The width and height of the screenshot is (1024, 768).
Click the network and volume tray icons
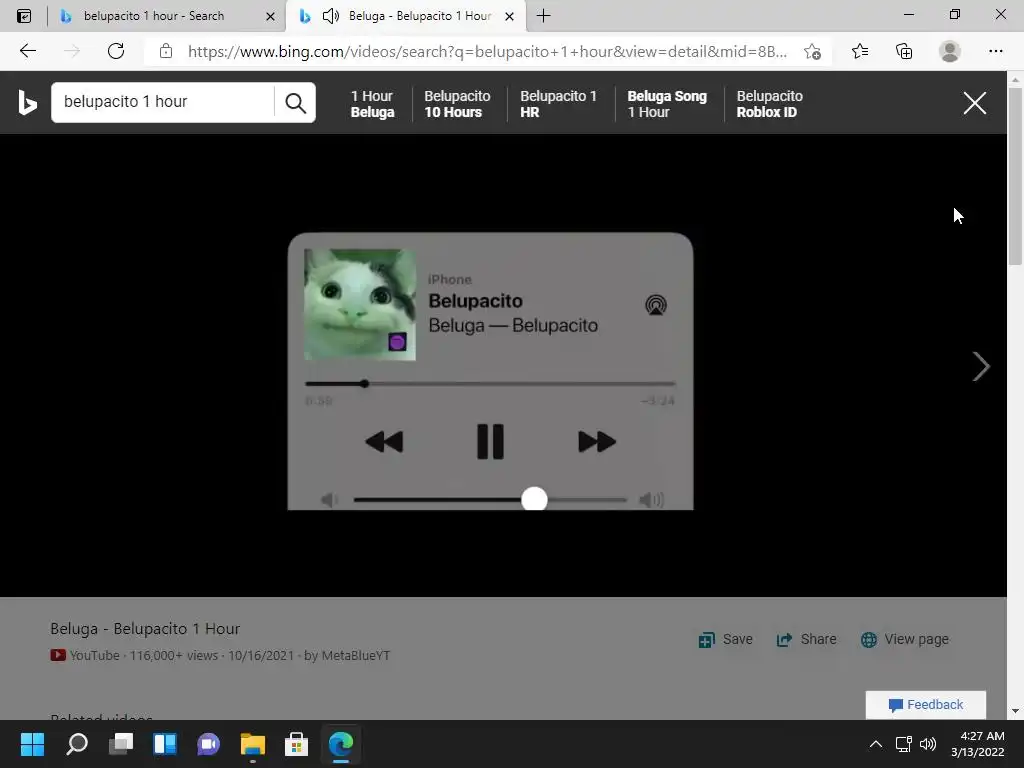click(x=916, y=744)
